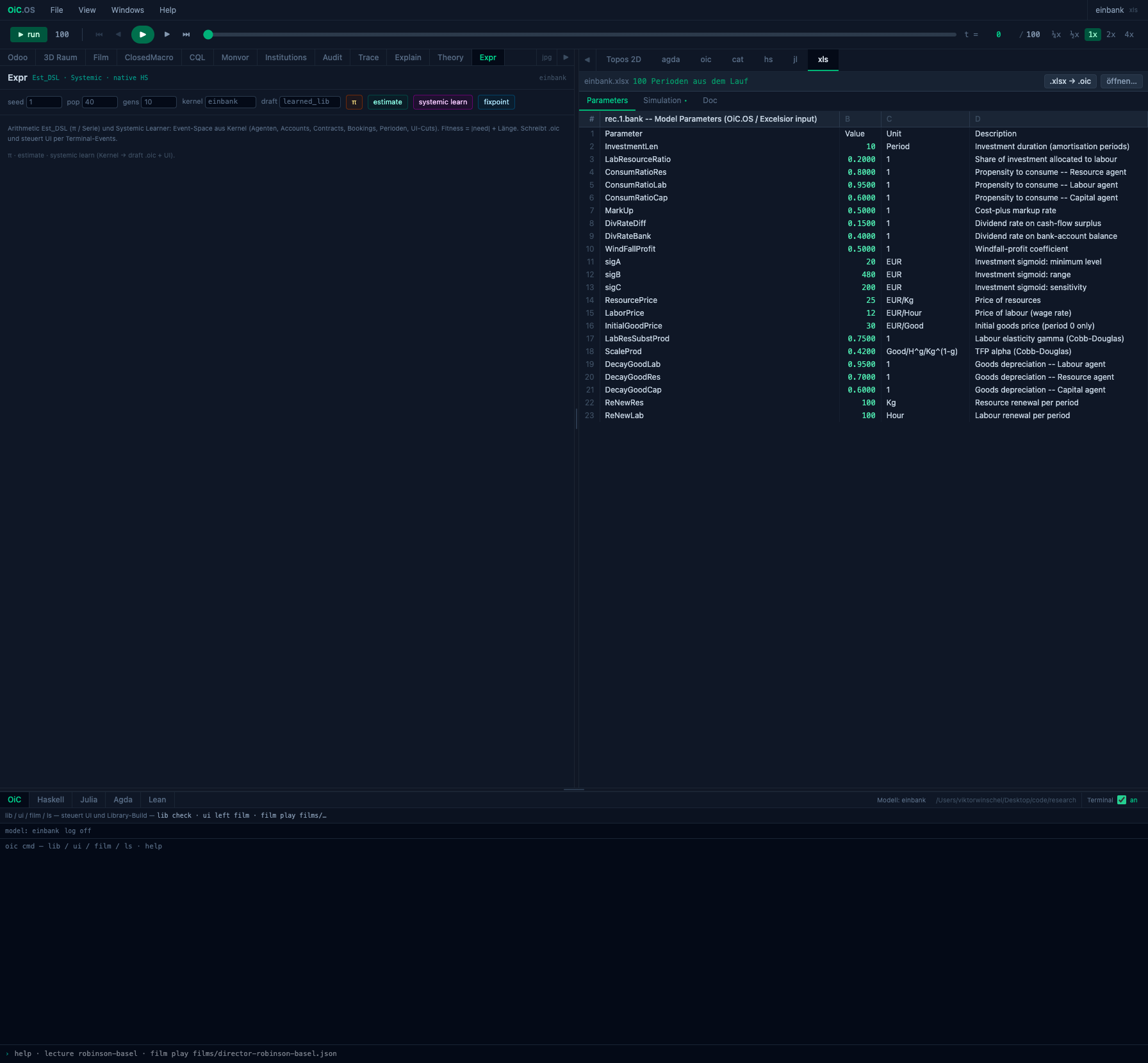Switch to the Haskell console tab
This screenshot has height=1063, width=1148.
tap(51, 800)
